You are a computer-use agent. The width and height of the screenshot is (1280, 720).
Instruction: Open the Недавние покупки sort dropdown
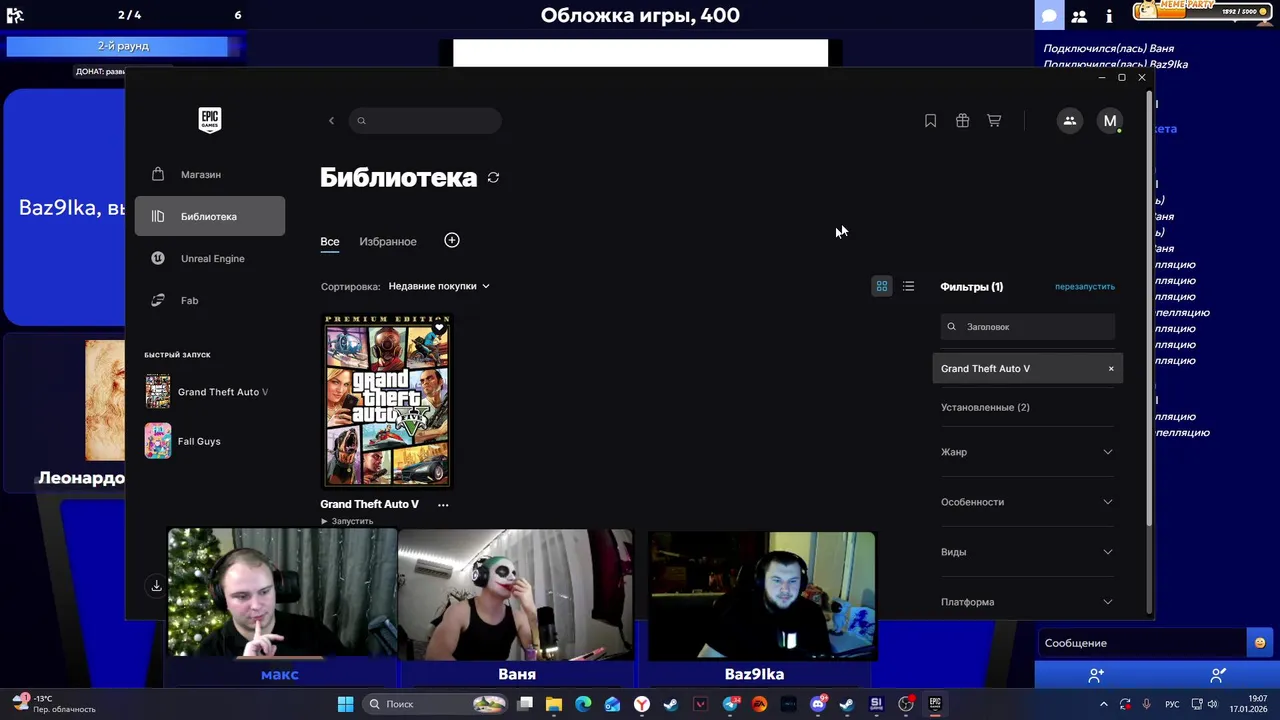pos(439,286)
